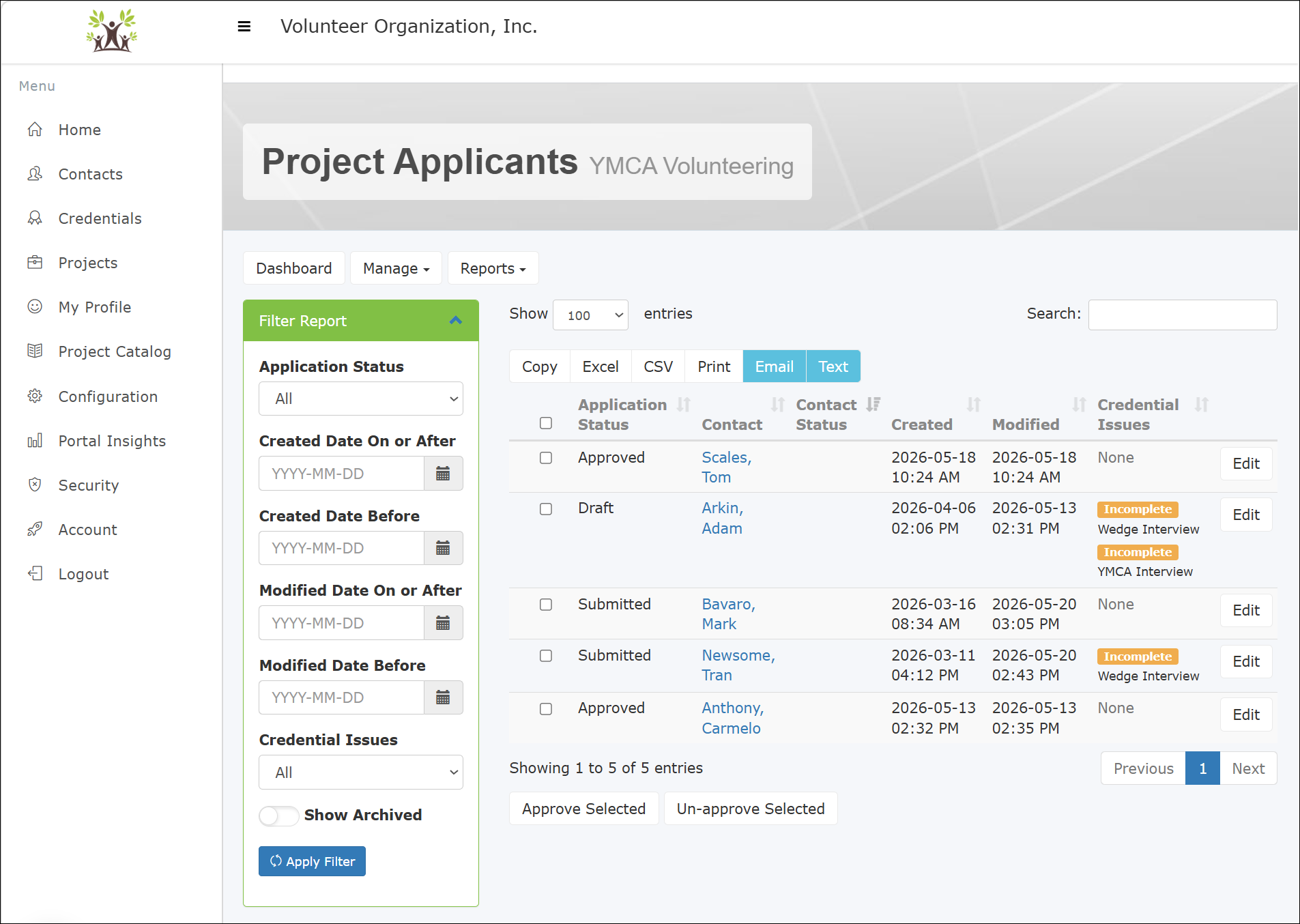Go to Portal Insights in sidebar menu

pos(112,441)
